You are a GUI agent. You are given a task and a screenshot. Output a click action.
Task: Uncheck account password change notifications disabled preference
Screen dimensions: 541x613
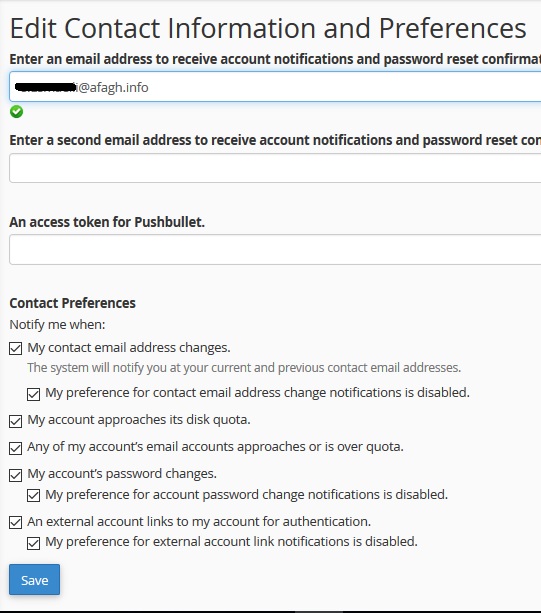pos(34,496)
